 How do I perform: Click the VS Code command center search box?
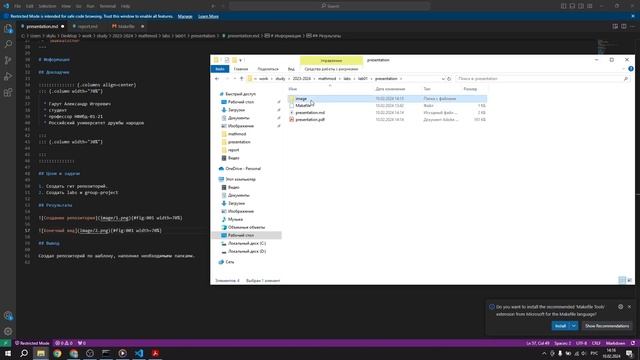pos(329,6)
